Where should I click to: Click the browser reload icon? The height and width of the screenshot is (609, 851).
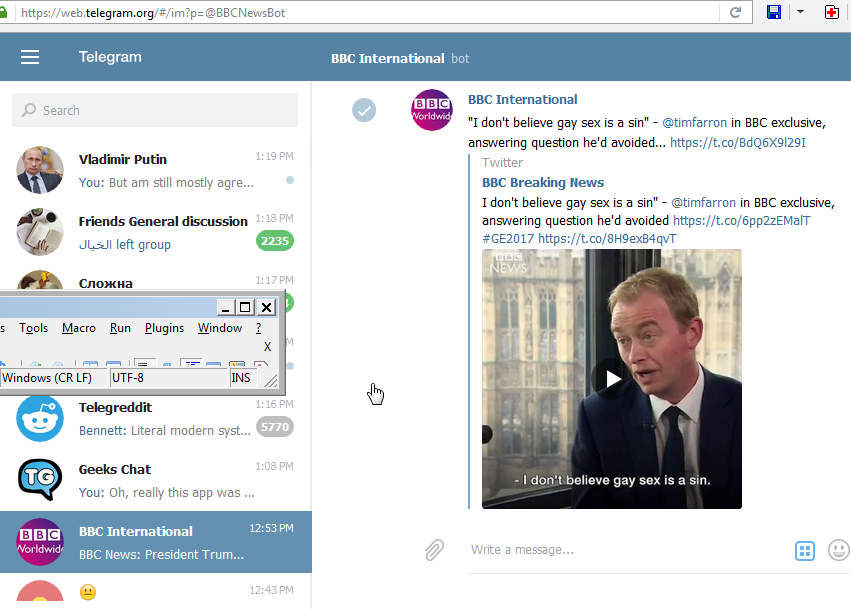(x=735, y=12)
